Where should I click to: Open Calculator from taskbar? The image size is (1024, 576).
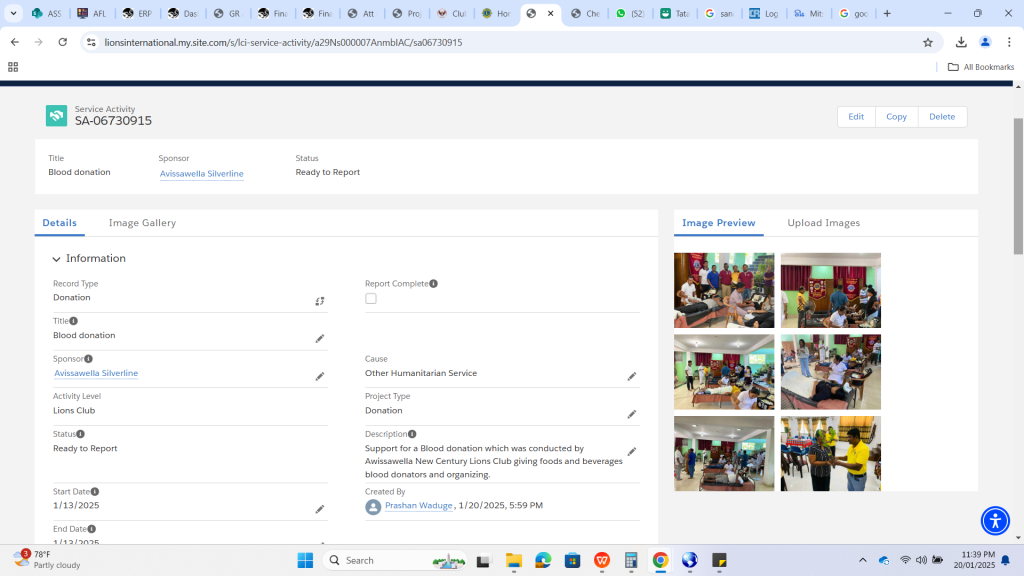(631, 560)
